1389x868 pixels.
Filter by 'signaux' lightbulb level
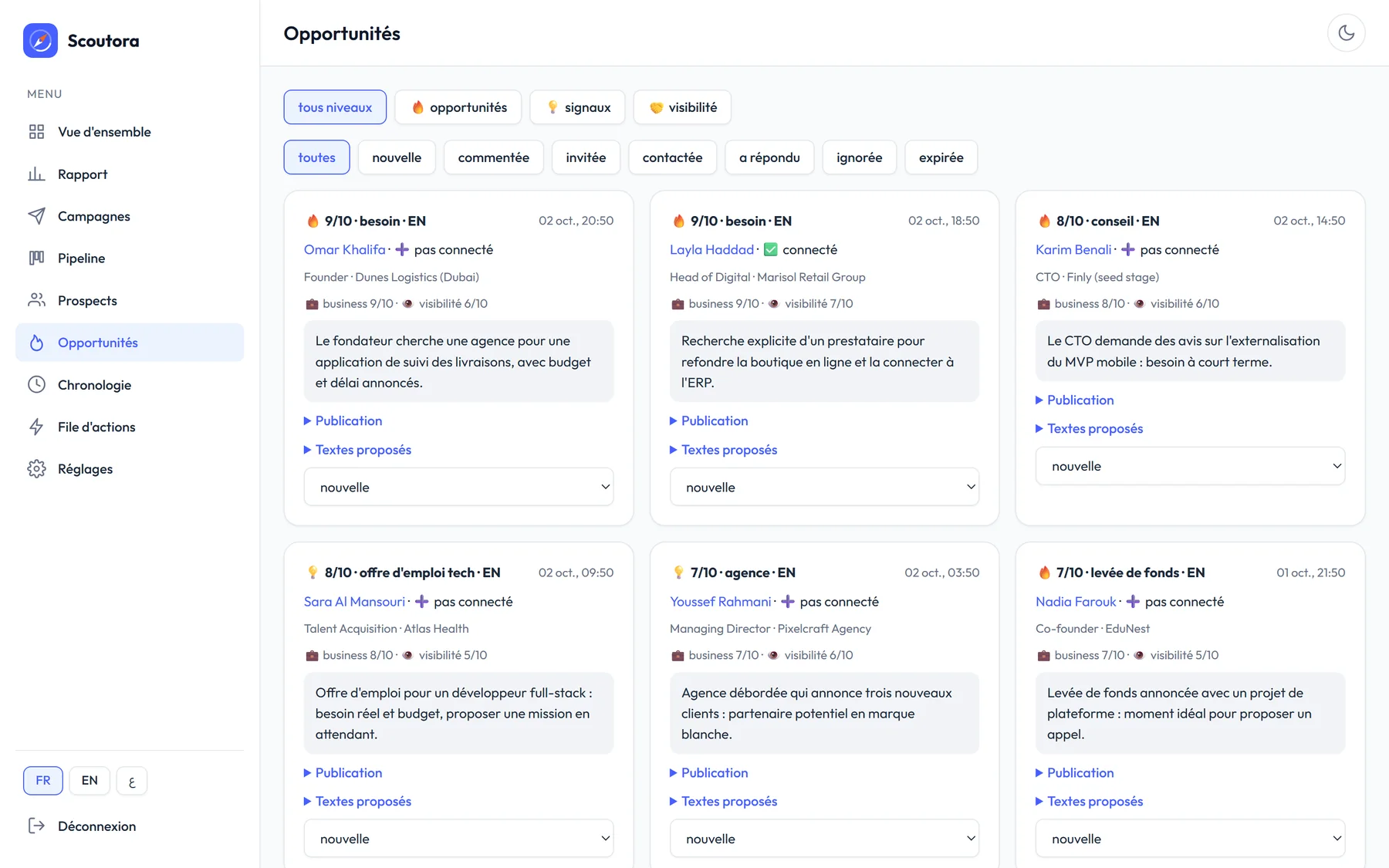tap(578, 107)
